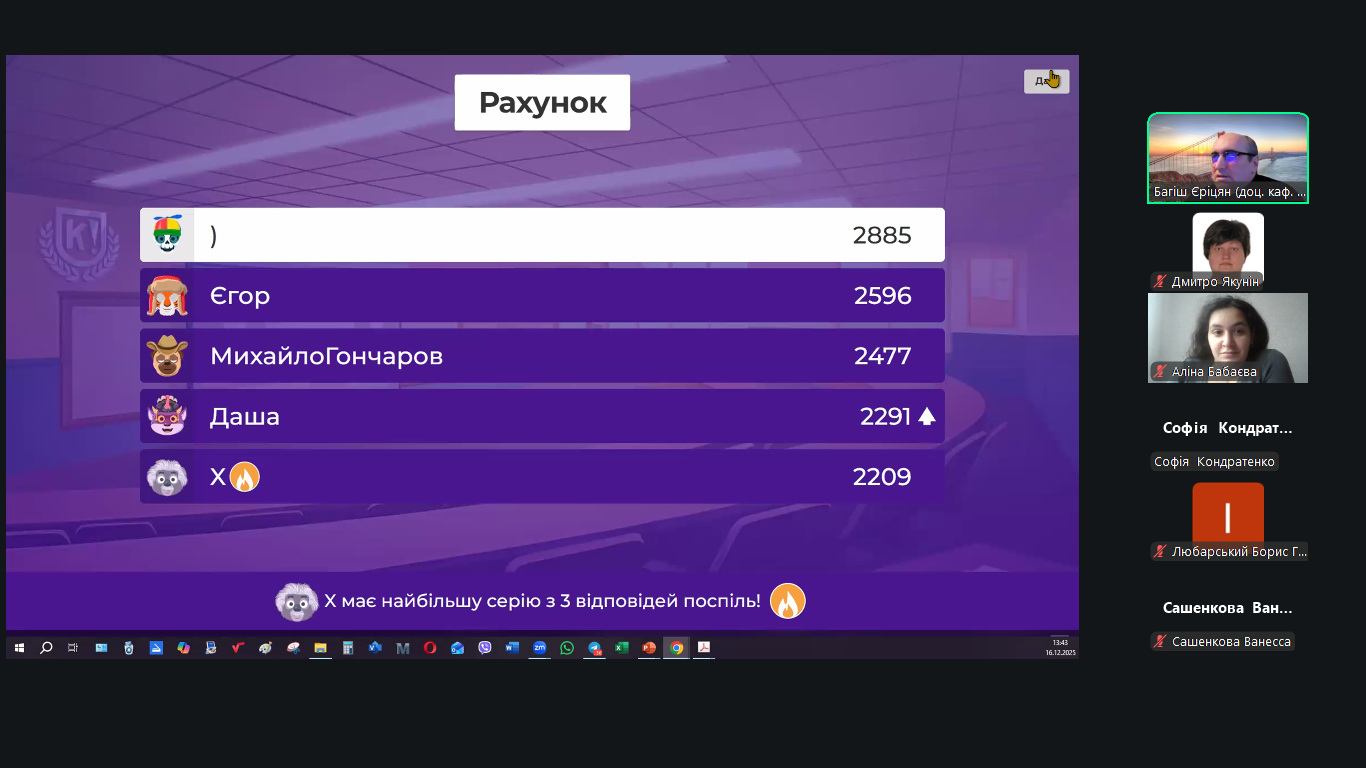Switch to Zoom via its taskbar icon
This screenshot has width=1366, height=768.
coord(540,648)
